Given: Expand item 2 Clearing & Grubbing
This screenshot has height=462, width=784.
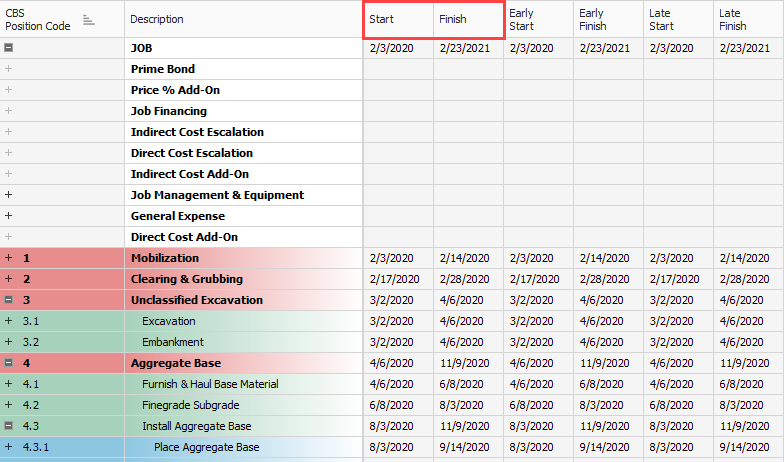Looking at the screenshot, I should [x=9, y=279].
